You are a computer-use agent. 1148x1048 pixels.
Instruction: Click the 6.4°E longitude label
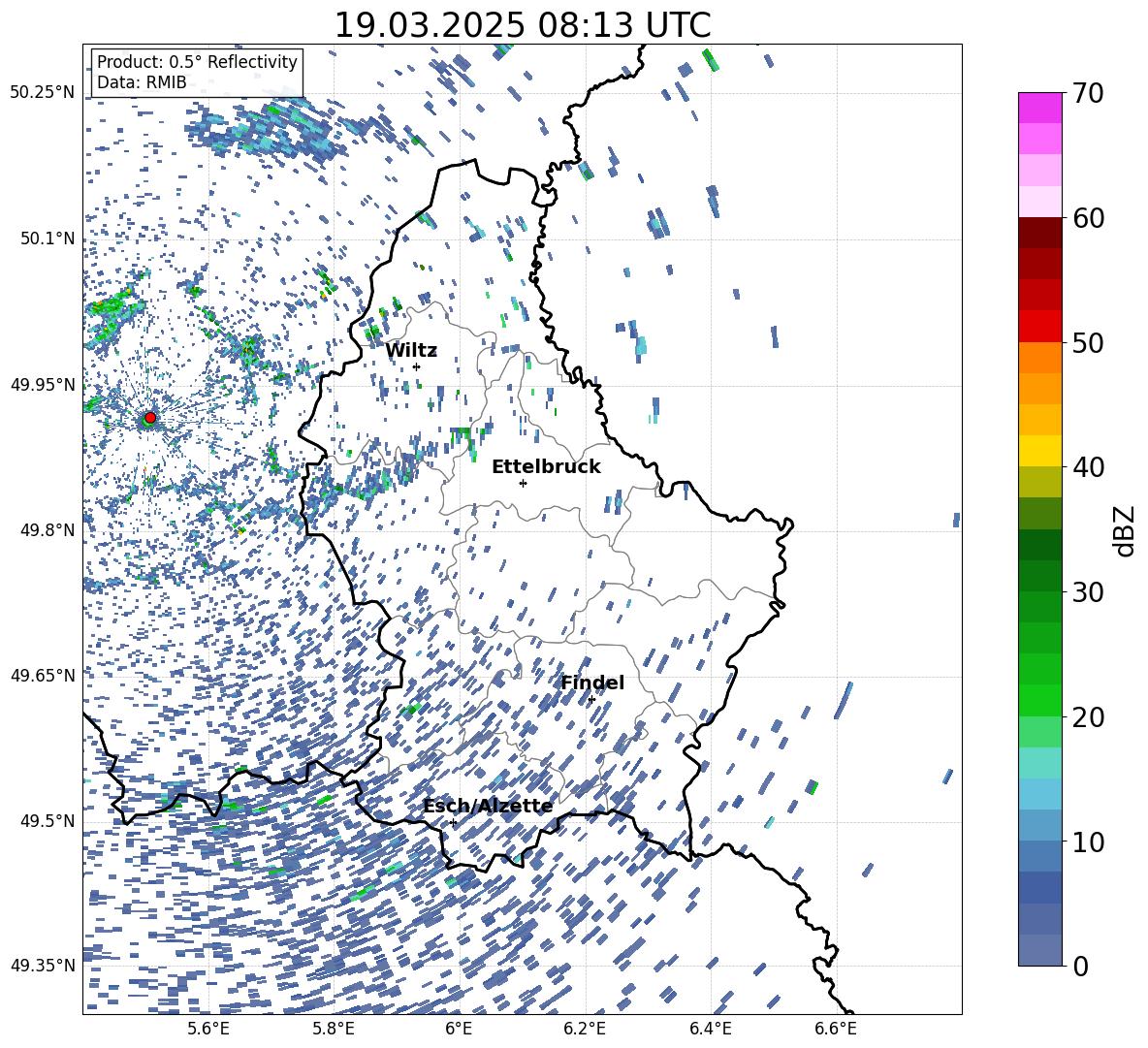point(710,1029)
